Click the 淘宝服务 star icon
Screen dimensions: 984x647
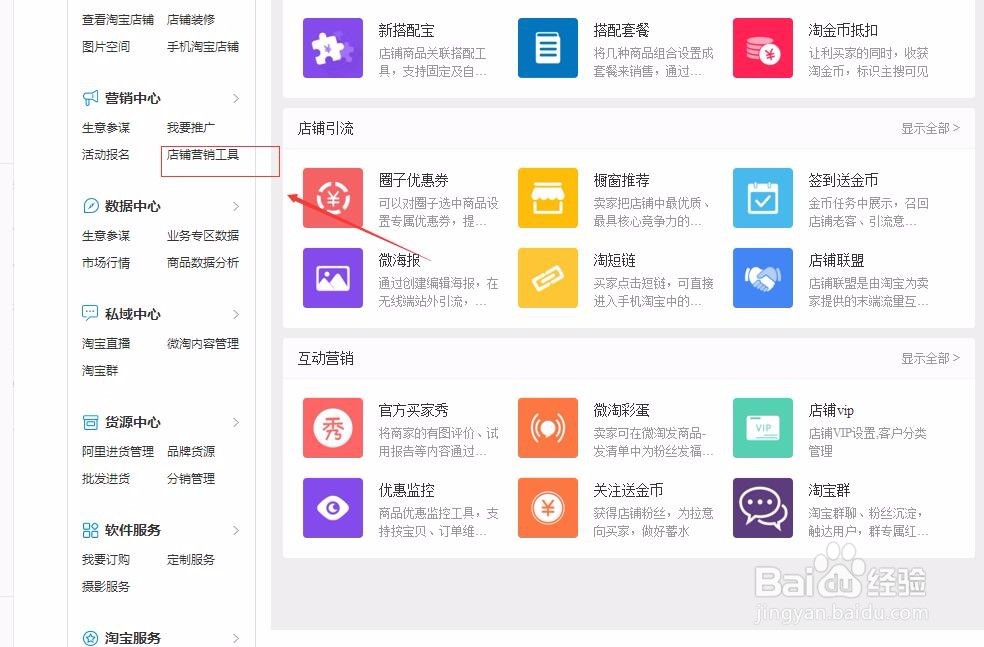(90, 638)
